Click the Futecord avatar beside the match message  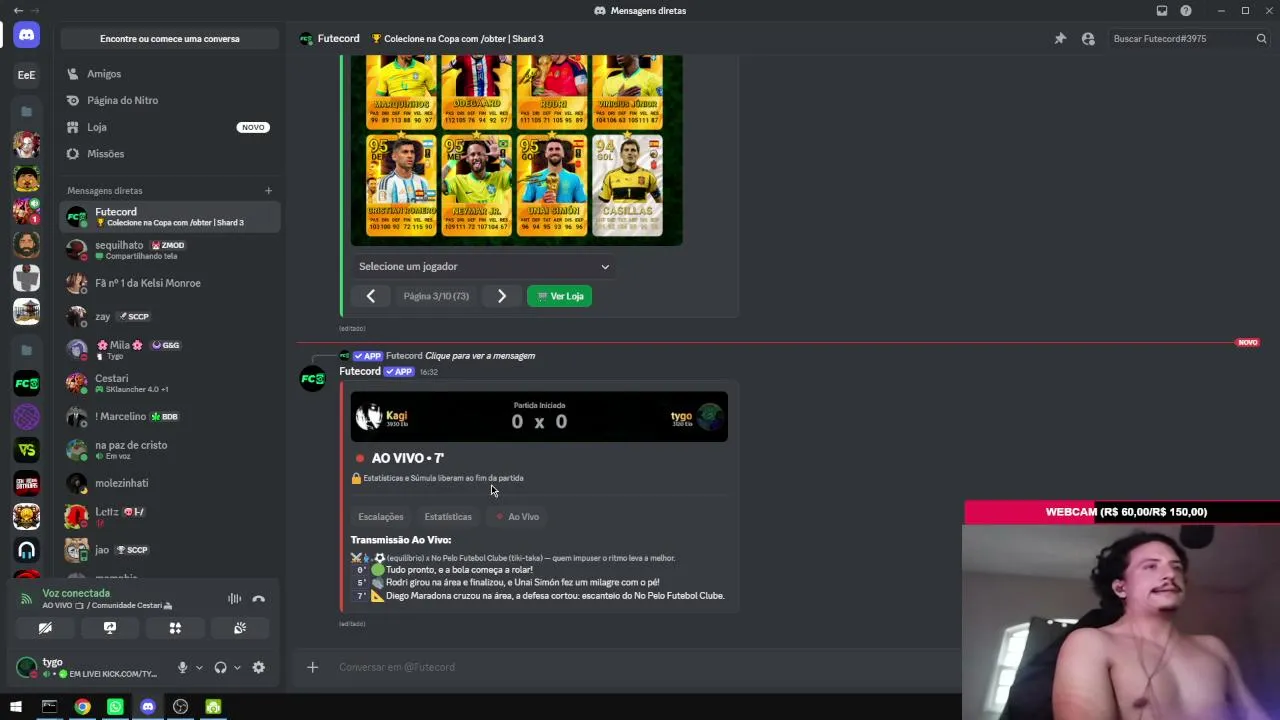pos(313,379)
